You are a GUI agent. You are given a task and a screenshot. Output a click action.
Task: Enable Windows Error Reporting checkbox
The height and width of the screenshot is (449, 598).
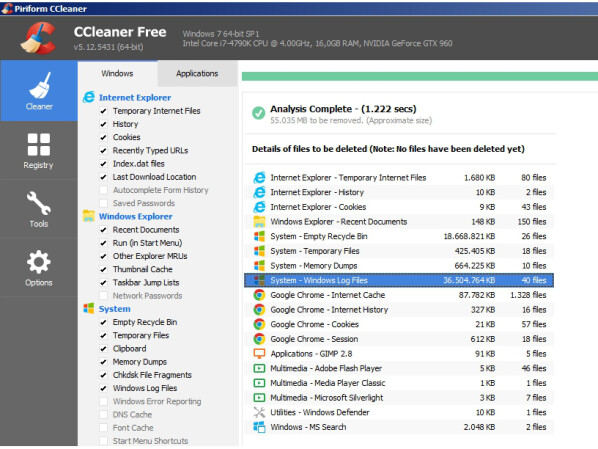103,401
